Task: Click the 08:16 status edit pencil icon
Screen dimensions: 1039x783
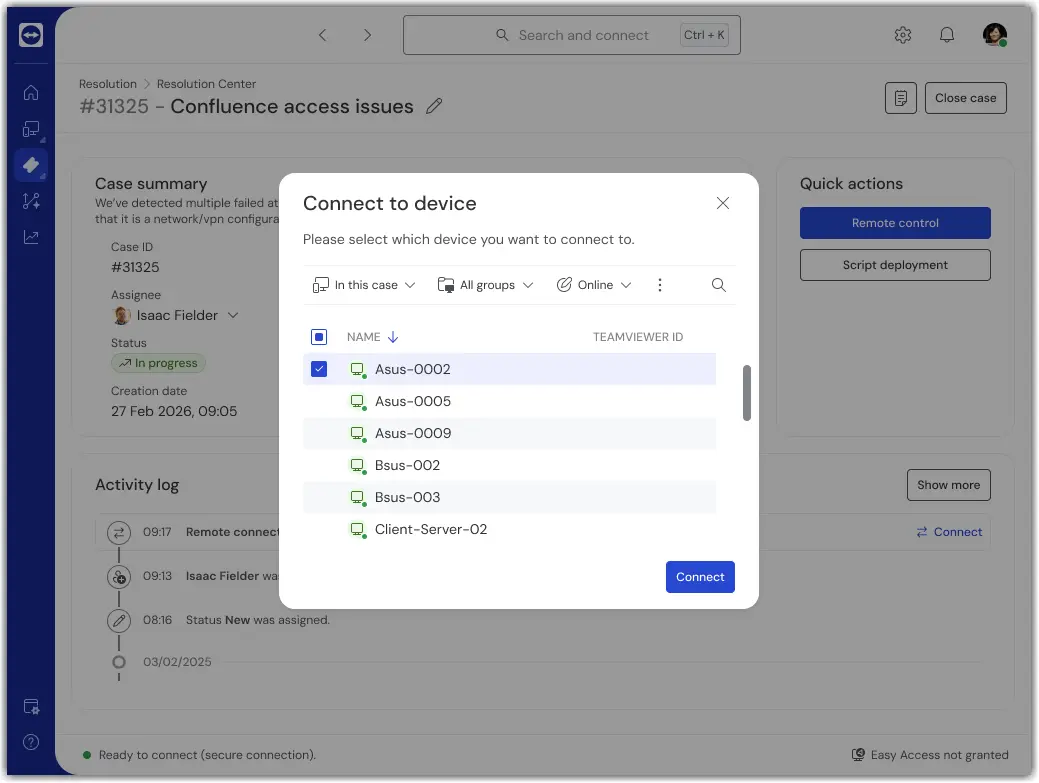Action: click(x=119, y=621)
